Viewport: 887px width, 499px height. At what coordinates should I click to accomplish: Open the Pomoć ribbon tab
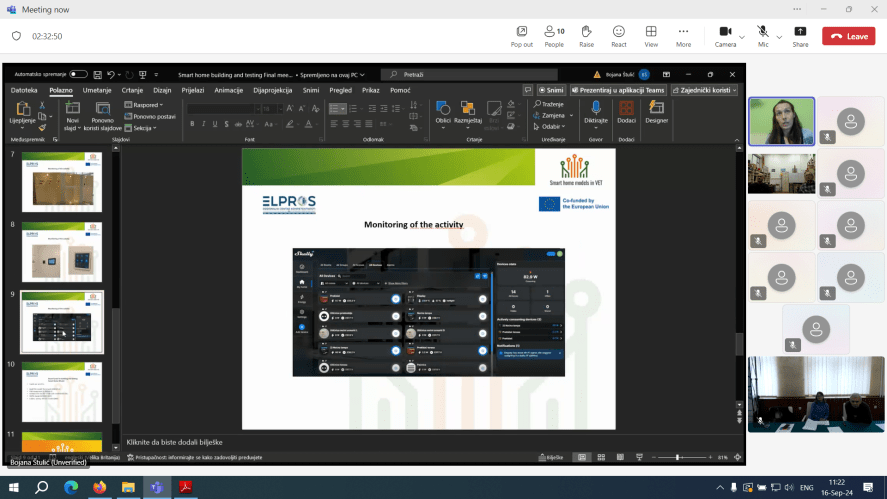pos(400,90)
